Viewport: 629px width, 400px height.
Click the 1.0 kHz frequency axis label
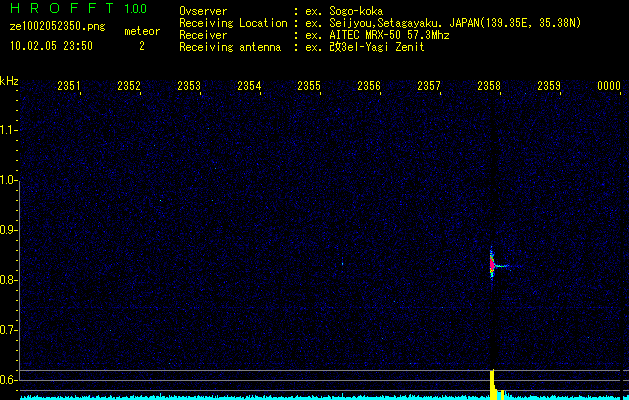pos(9,180)
